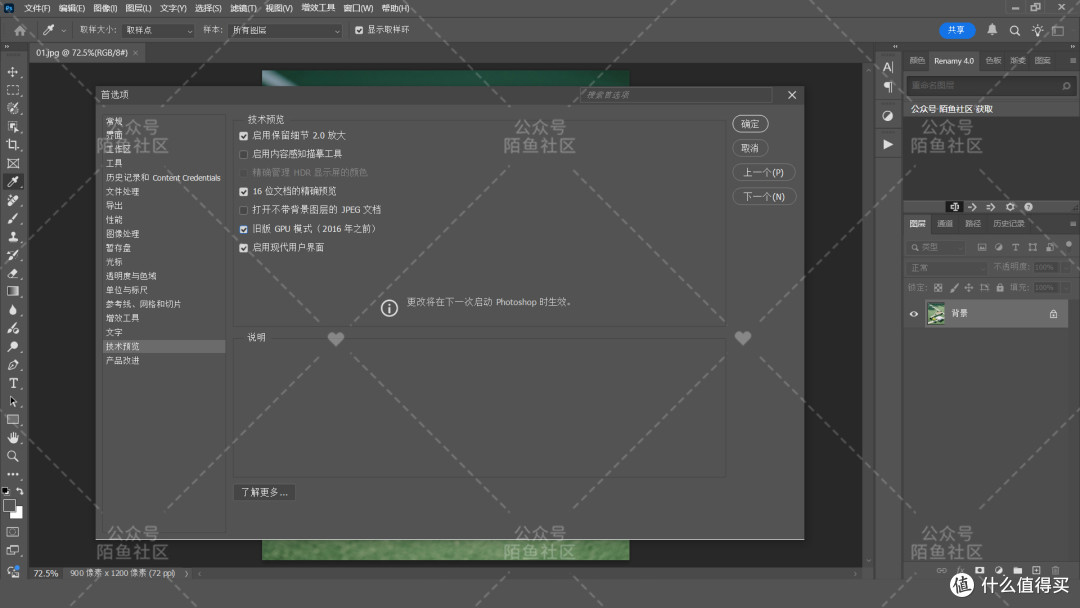Click the 搜索首选项 search field
Image resolution: width=1080 pixels, height=608 pixels.
tap(676, 95)
